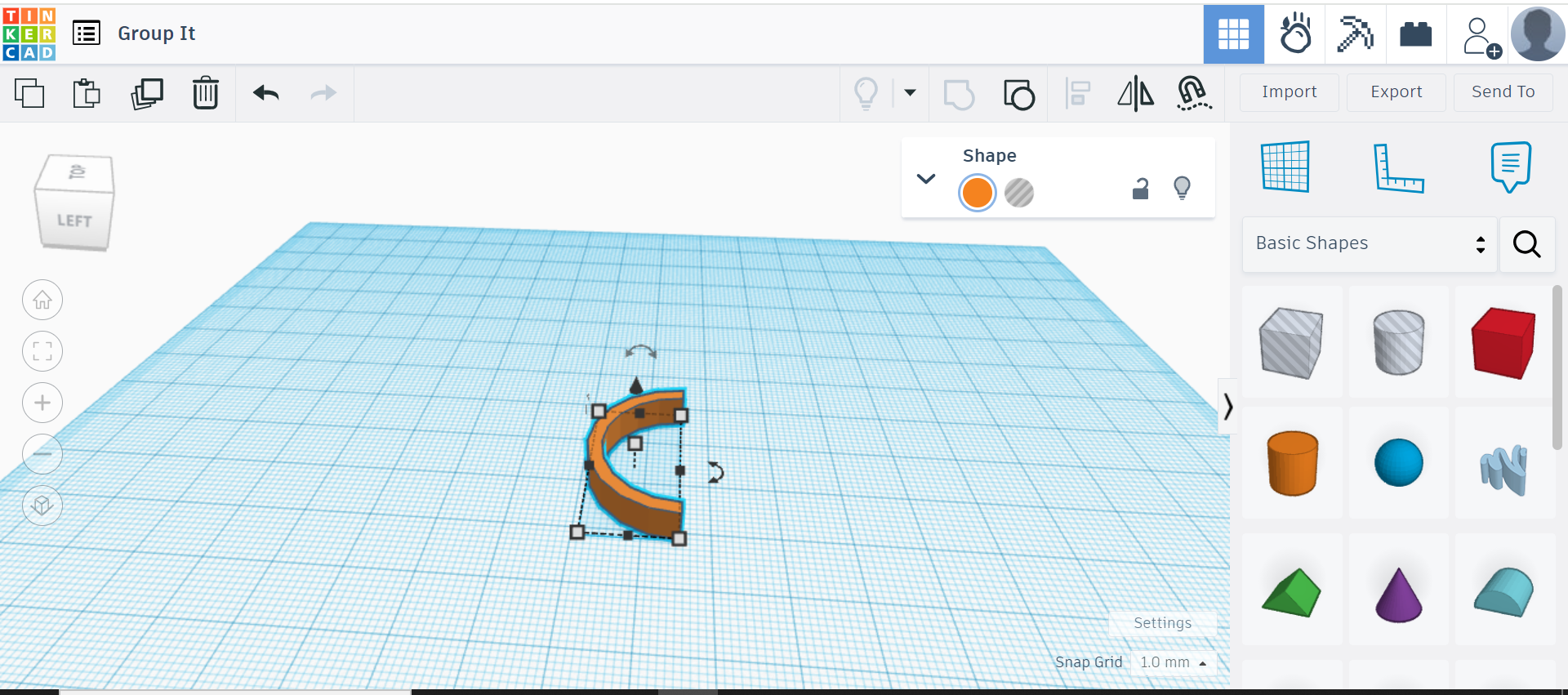
Task: Collapse the Shape inspector panel
Action: tap(925, 178)
